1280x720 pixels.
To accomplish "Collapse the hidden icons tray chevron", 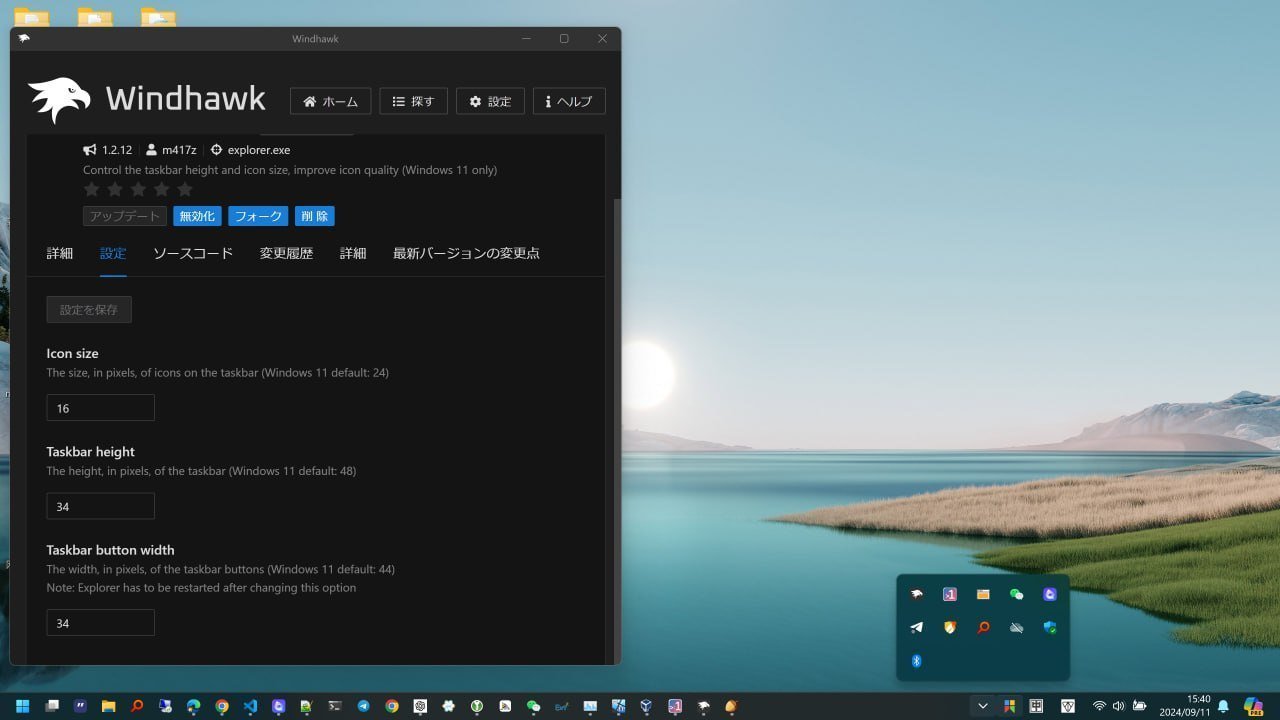I will tap(983, 706).
